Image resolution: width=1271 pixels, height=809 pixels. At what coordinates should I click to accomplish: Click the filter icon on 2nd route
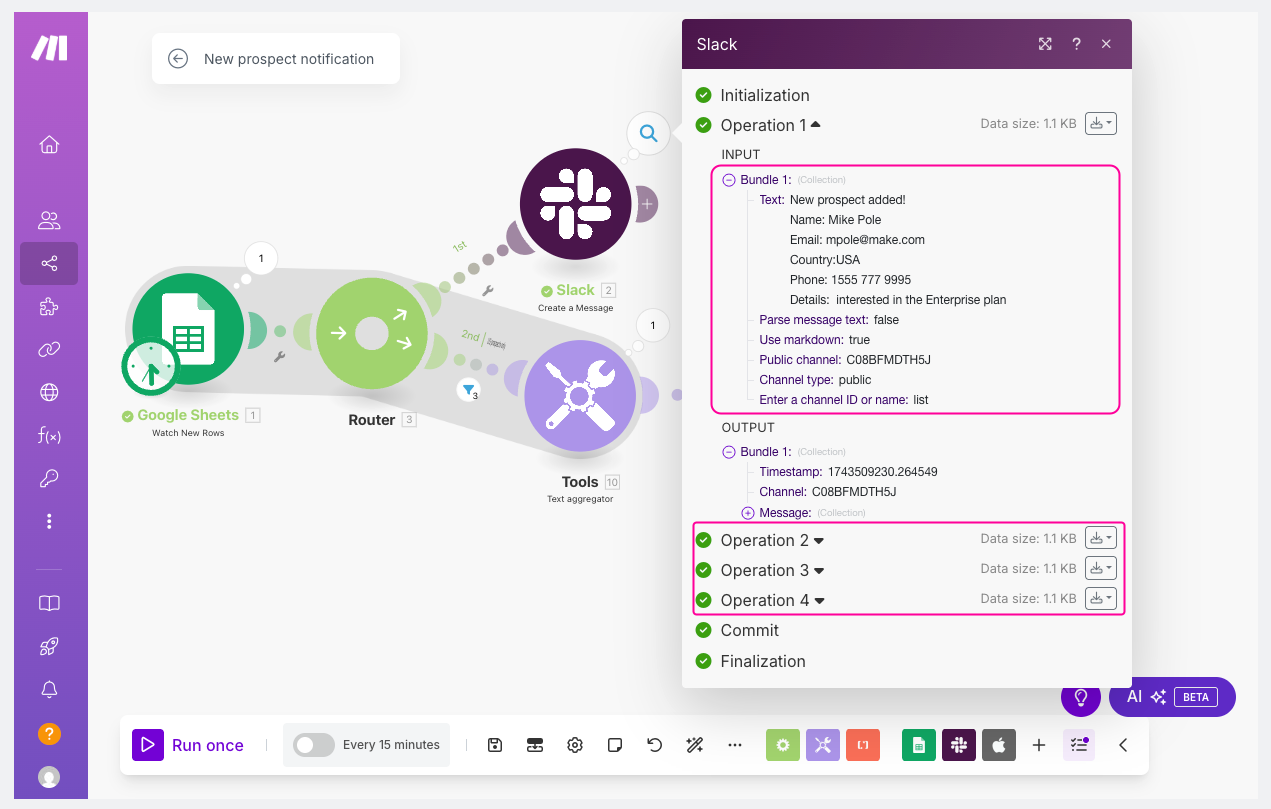coord(468,389)
